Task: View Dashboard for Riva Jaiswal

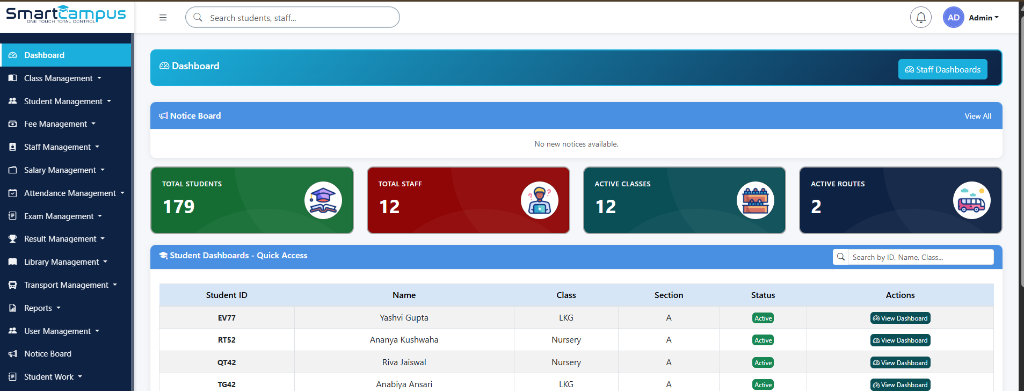Action: (900, 362)
